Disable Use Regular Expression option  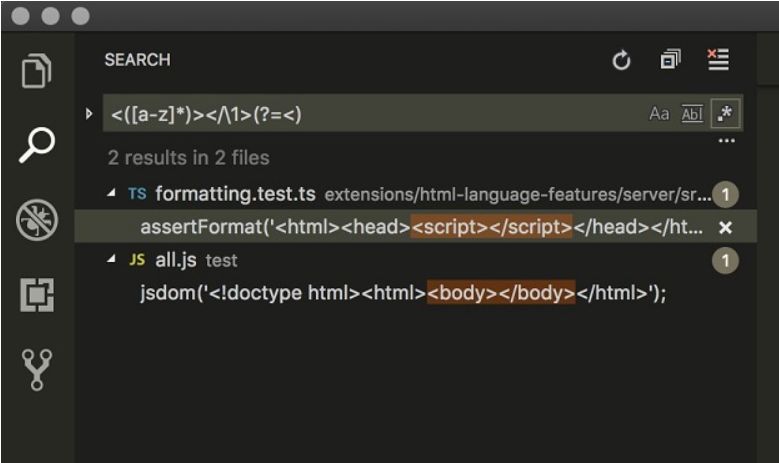click(725, 114)
